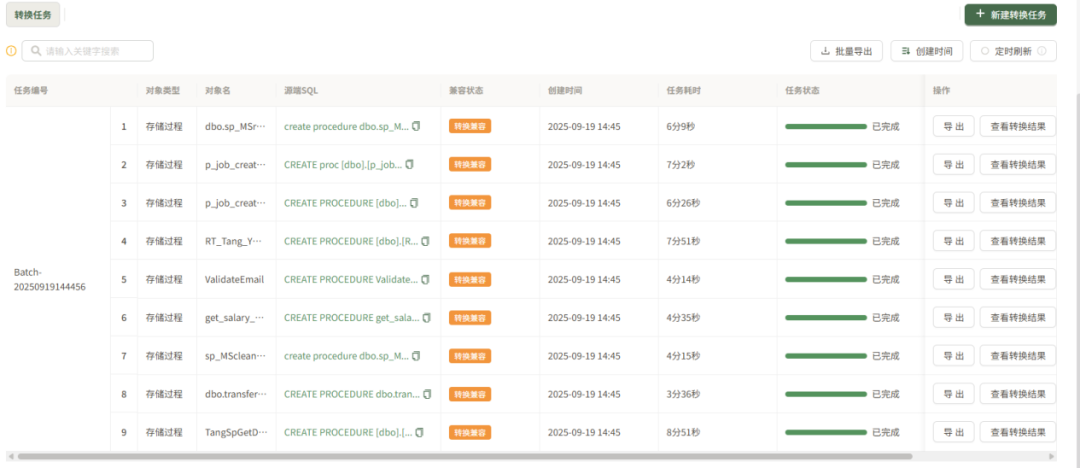Copy source SQL in row 3
Viewport: 1080px width, 468px height.
414,203
